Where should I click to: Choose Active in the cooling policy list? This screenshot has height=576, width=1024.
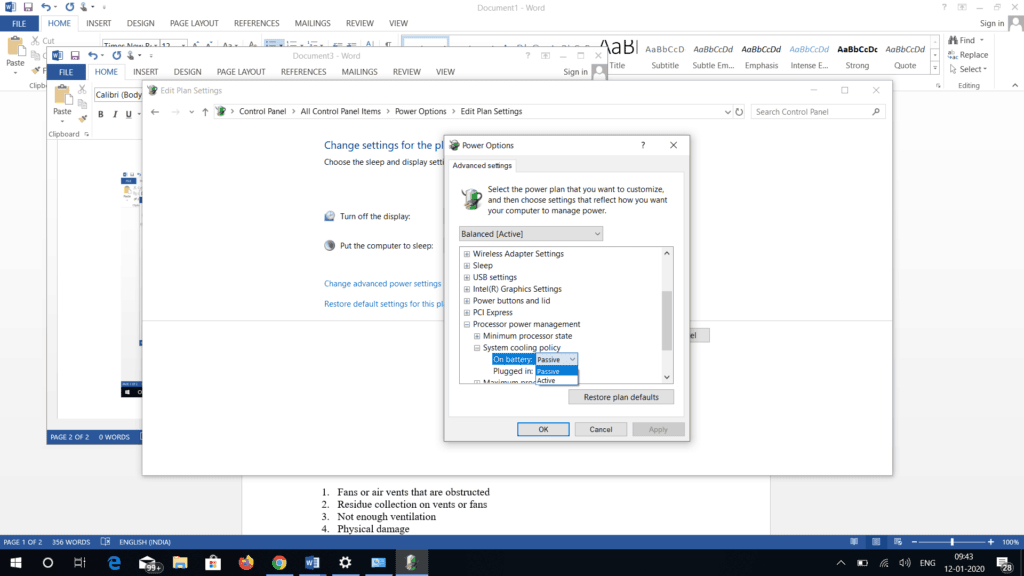(556, 380)
